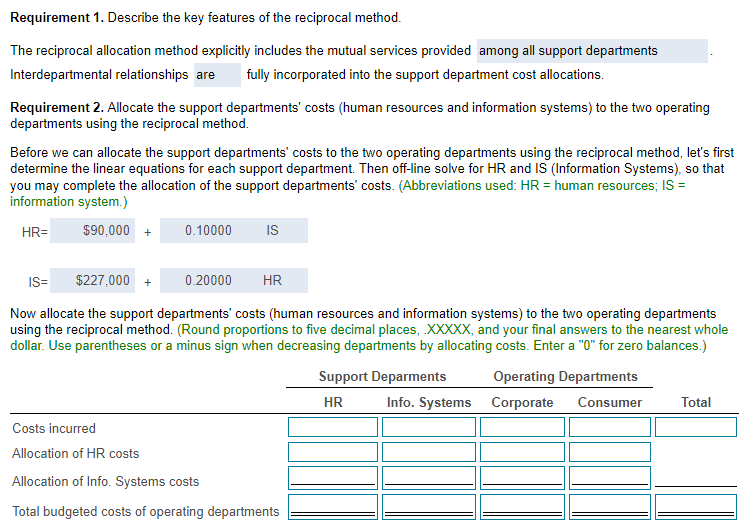This screenshot has height=529, width=744.
Task: Select Total budgeted costs Corporate cell
Action: click(522, 507)
